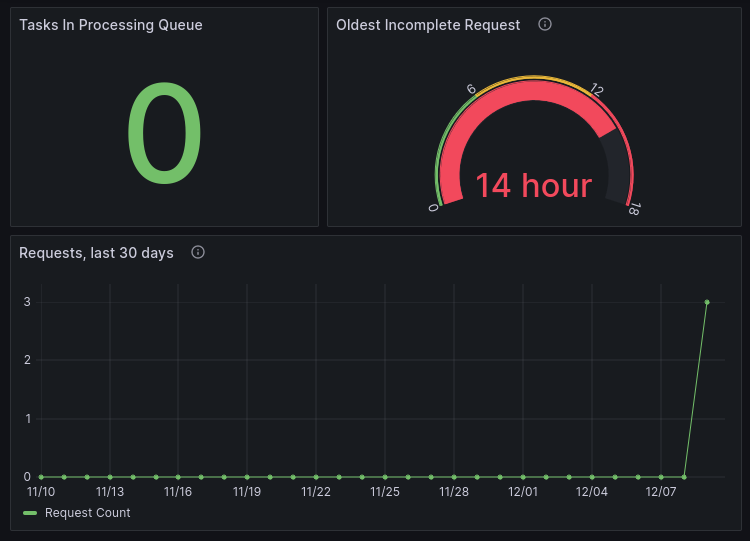Click the info icon beside Requests, last 30 days
This screenshot has height=541, width=750.
pyautogui.click(x=198, y=252)
